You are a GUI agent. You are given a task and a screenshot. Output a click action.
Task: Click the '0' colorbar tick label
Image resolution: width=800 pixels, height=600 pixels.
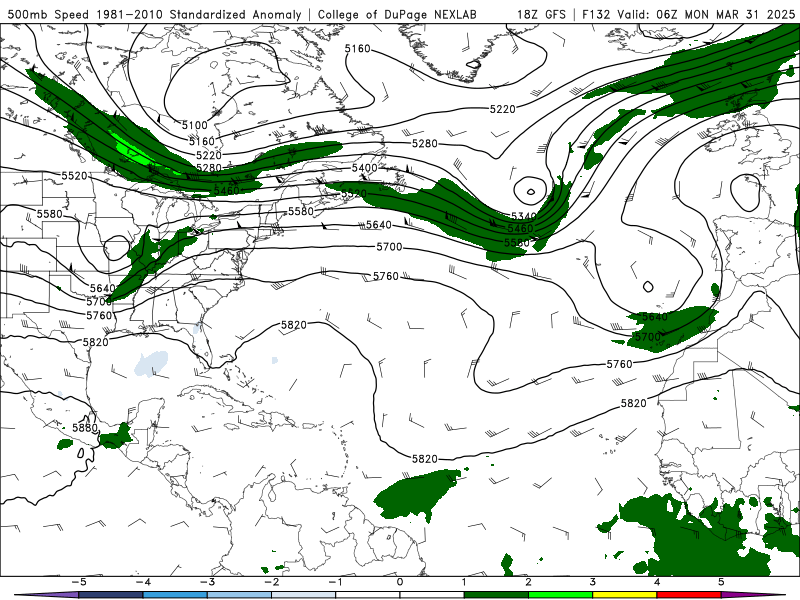[400, 582]
